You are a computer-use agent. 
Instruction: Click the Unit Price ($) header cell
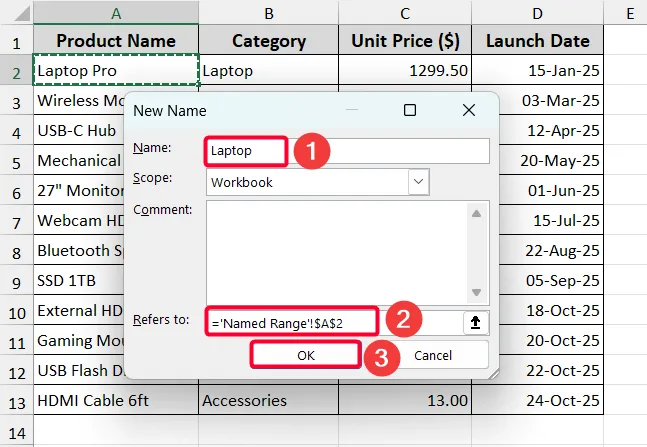(405, 40)
